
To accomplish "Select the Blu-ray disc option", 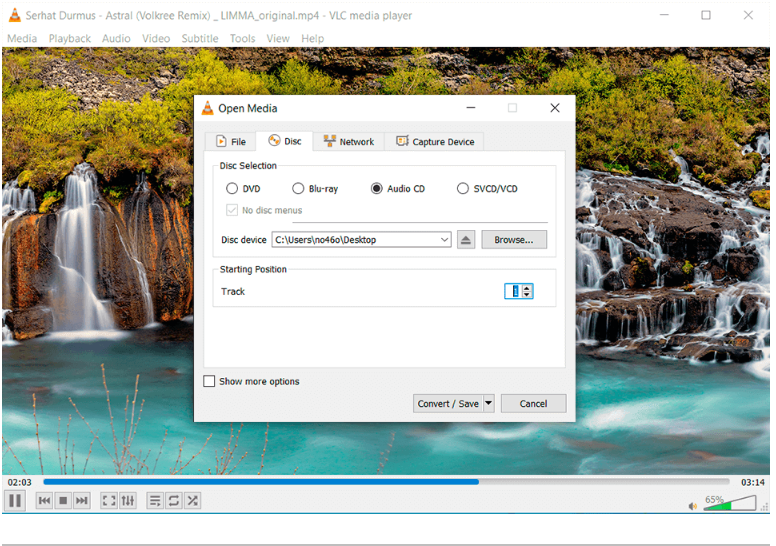I will pos(298,189).
